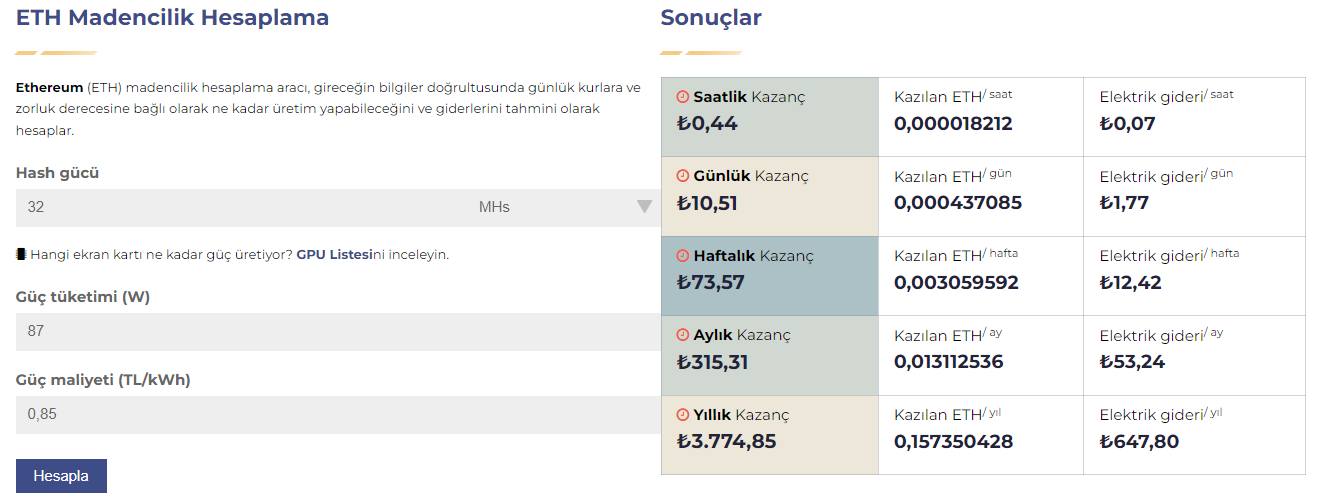Select the Saatlik Kazanç result cell
The height and width of the screenshot is (498, 1338).
tap(769, 117)
